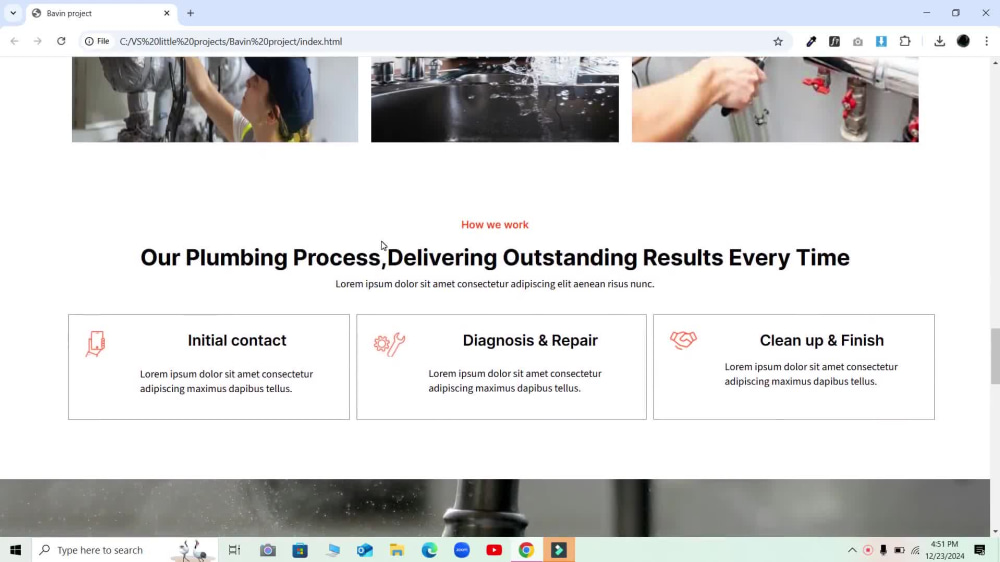Click the female plumber photo thumbnail

[x=215, y=100]
